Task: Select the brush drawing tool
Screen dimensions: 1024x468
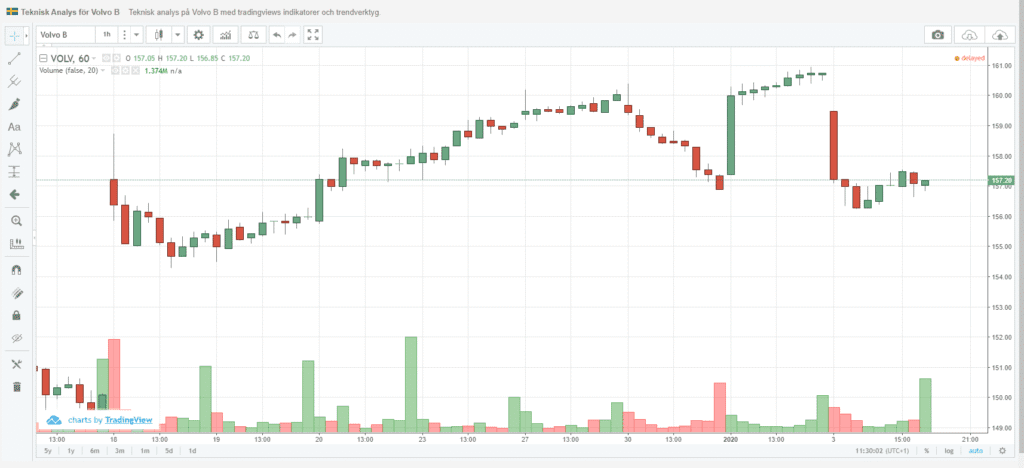Action: [x=15, y=104]
